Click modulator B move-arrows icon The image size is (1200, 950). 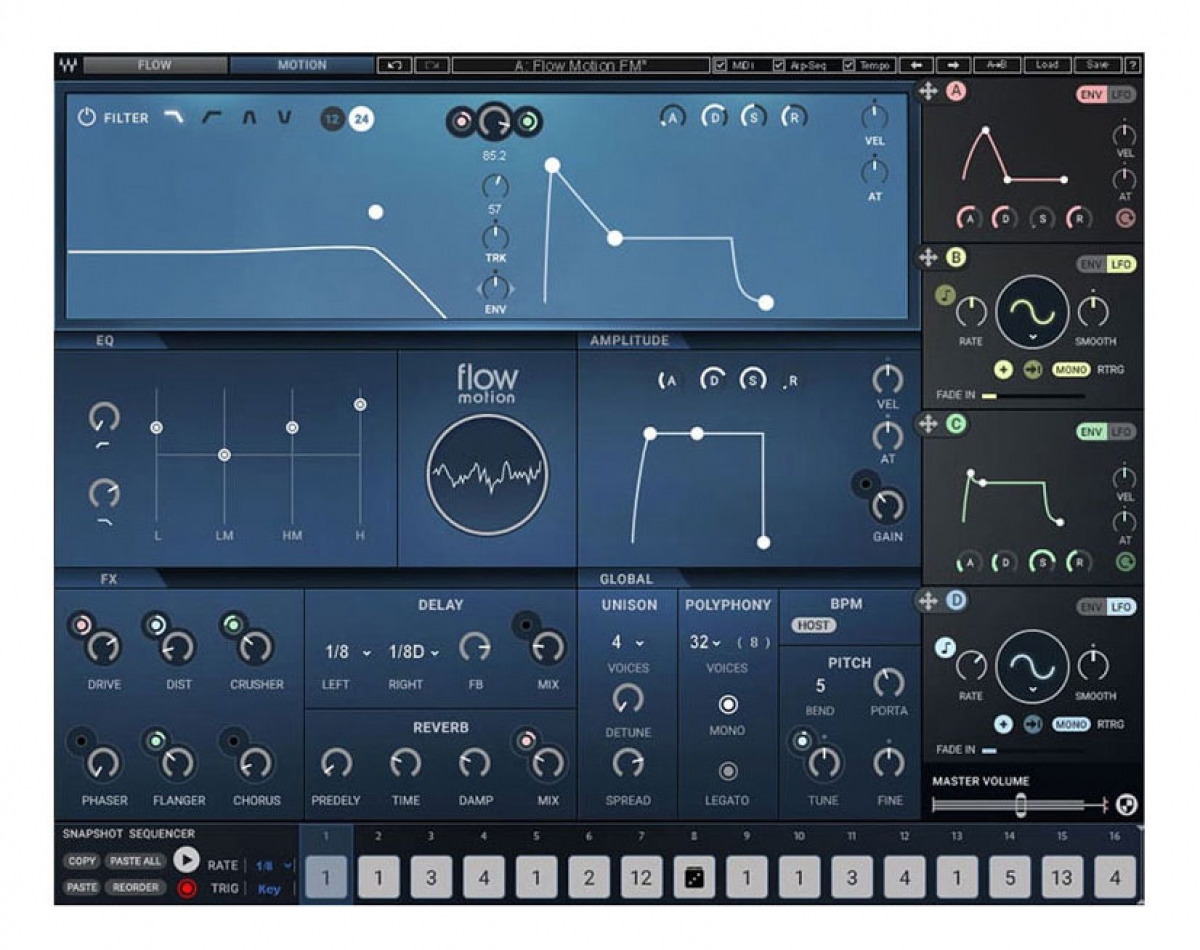[x=928, y=258]
